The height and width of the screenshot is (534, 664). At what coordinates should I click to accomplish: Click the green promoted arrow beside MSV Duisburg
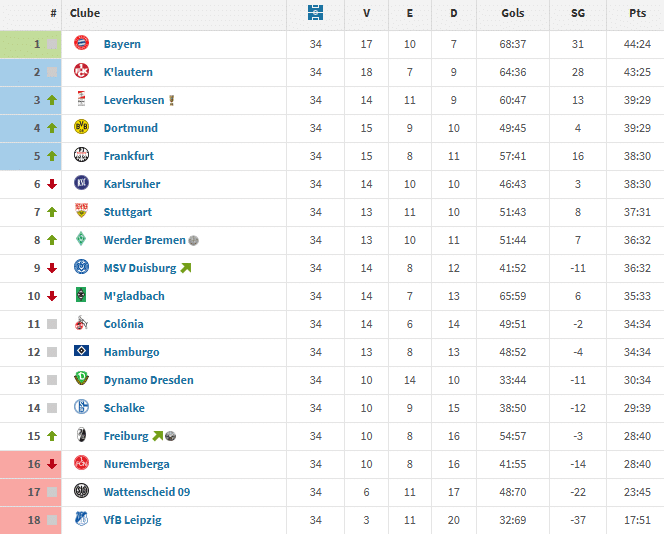coord(186,268)
